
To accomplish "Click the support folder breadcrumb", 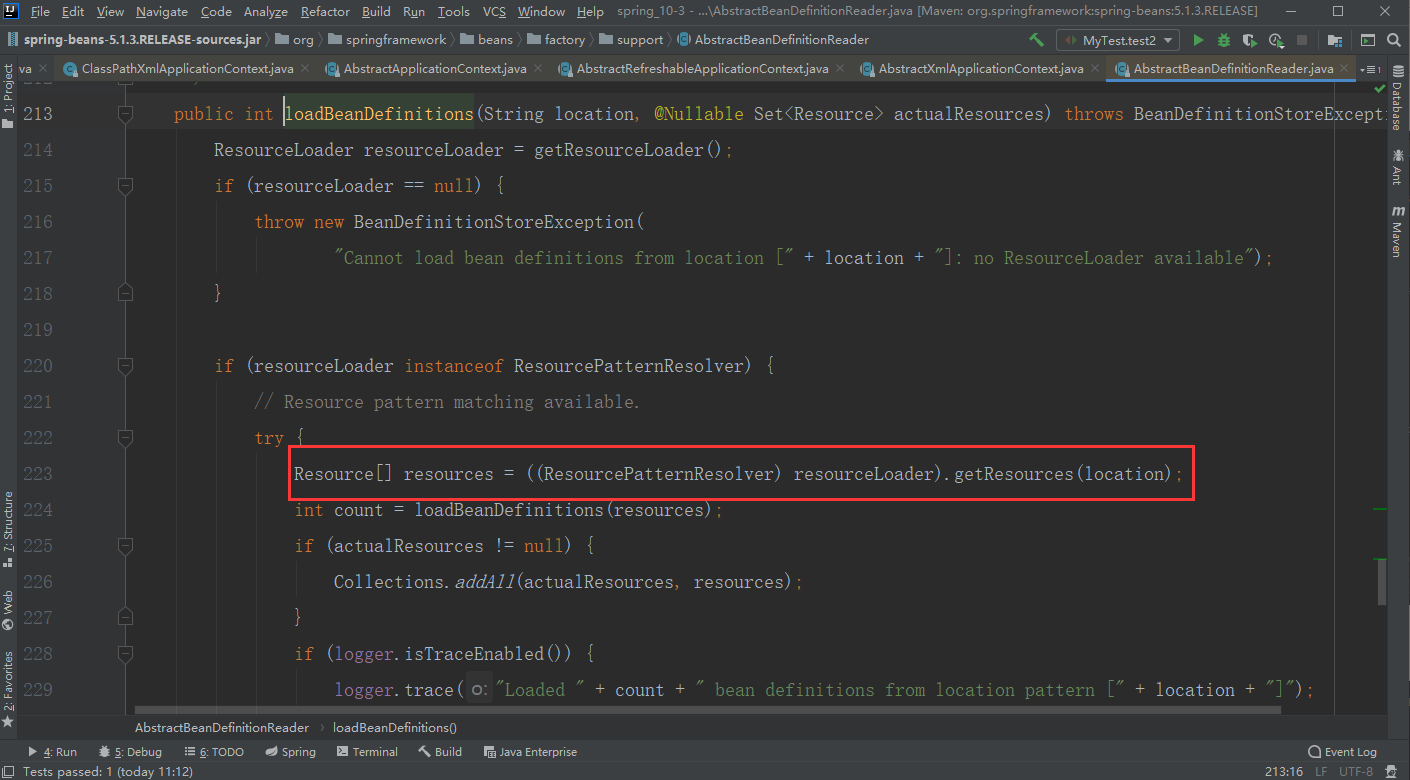I will pos(630,40).
